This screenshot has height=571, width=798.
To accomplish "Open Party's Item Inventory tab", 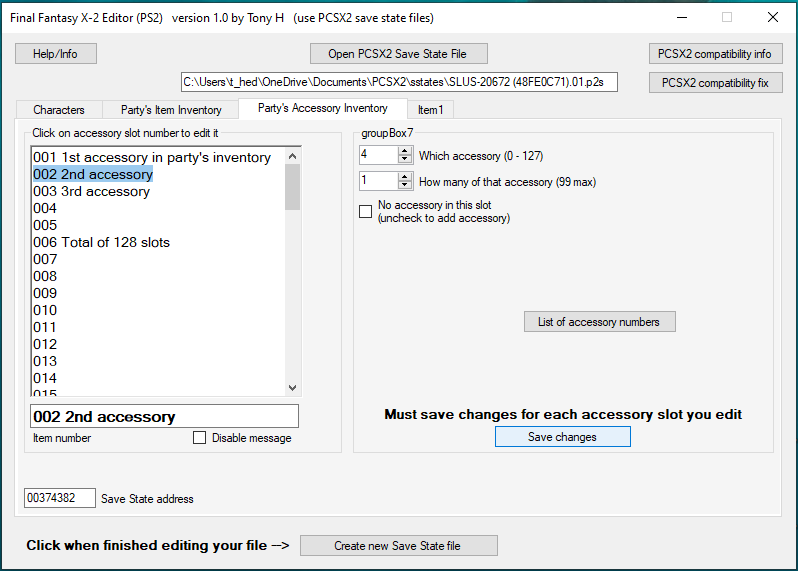I will pos(171,110).
